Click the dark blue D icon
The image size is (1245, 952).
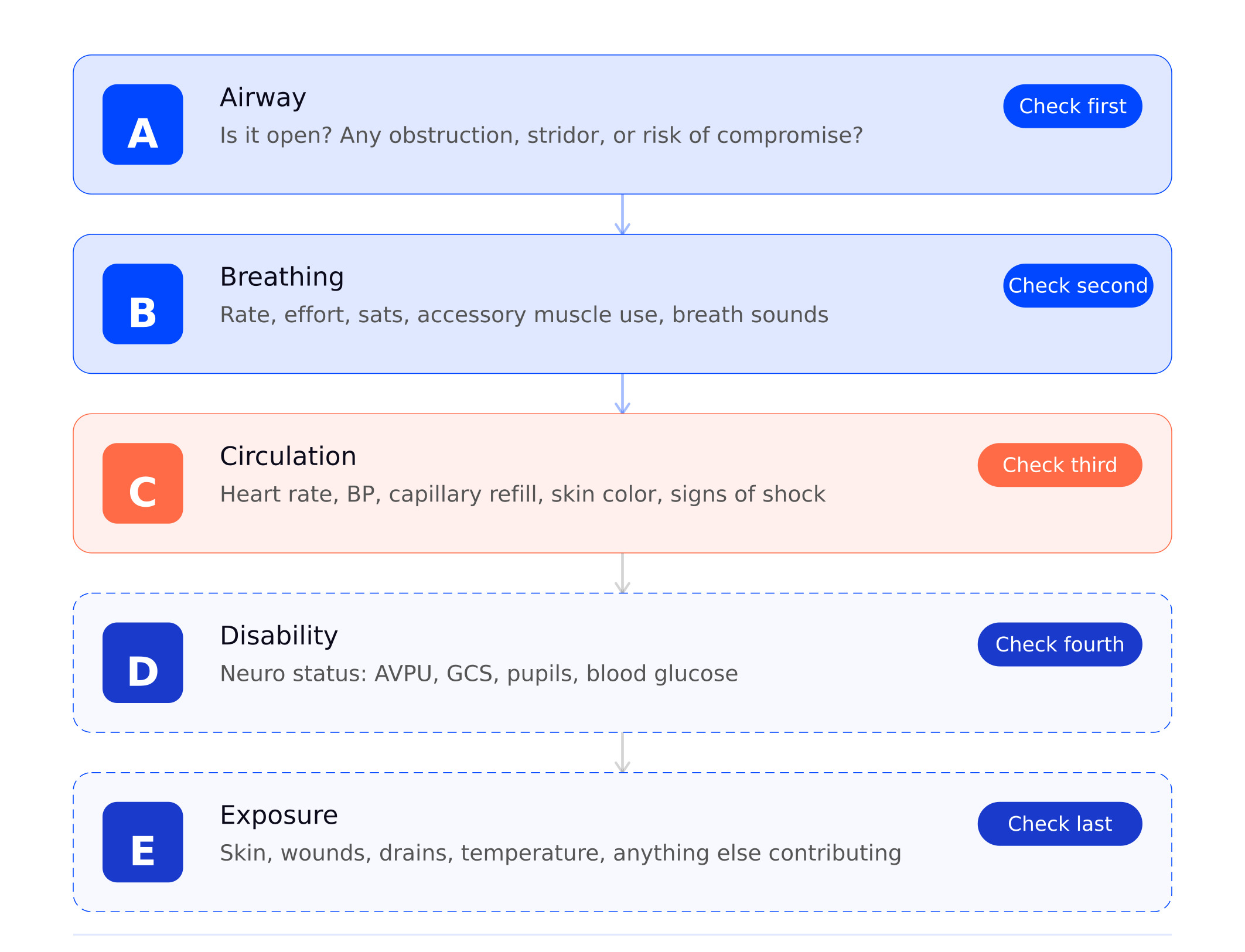pos(142,662)
